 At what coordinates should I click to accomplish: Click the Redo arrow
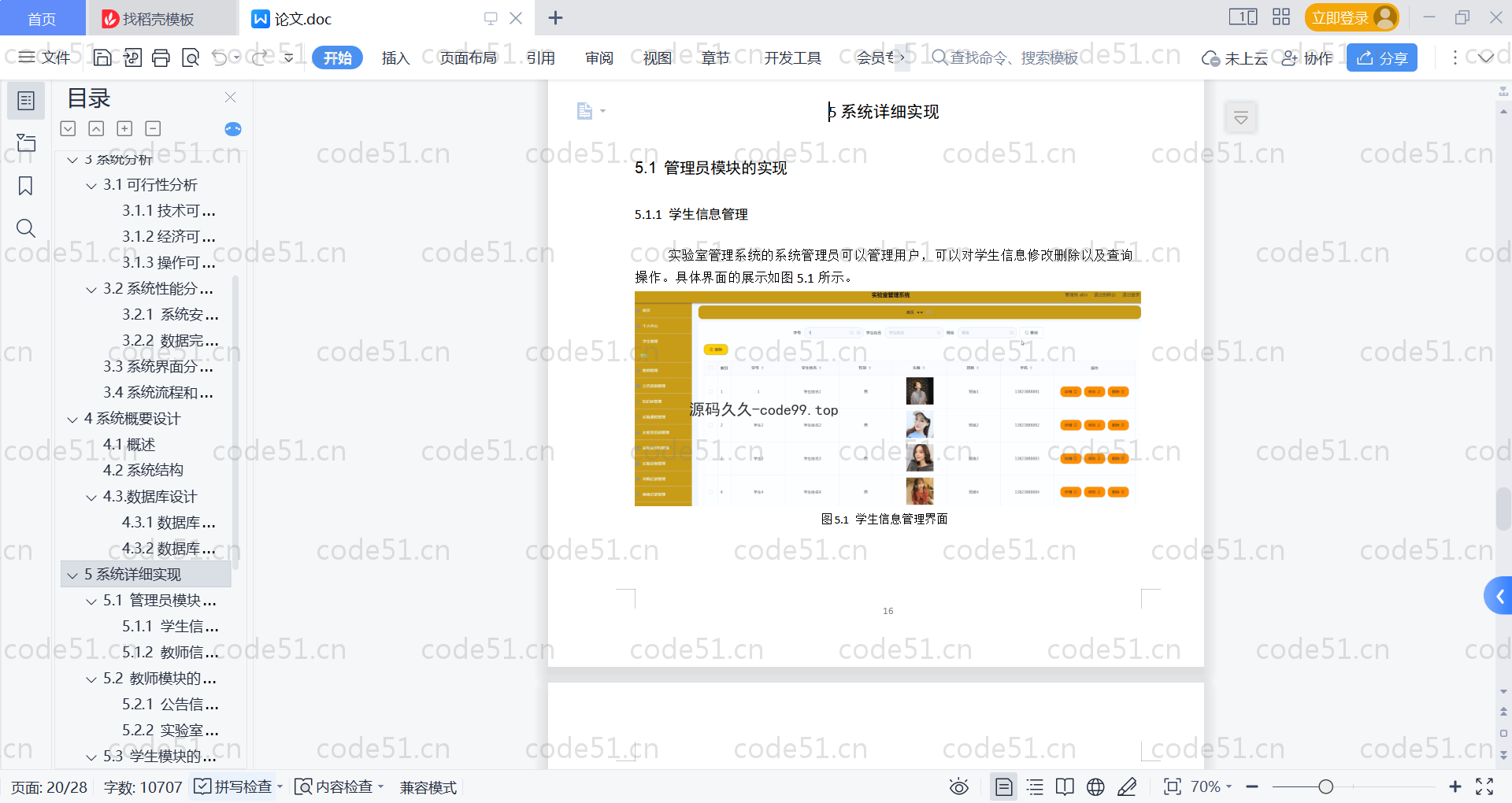pos(259,57)
